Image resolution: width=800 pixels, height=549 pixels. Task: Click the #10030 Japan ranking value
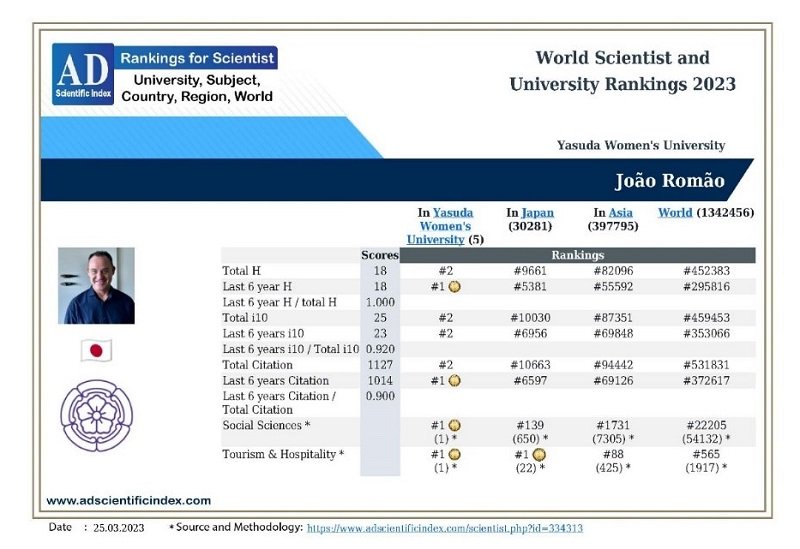click(530, 318)
